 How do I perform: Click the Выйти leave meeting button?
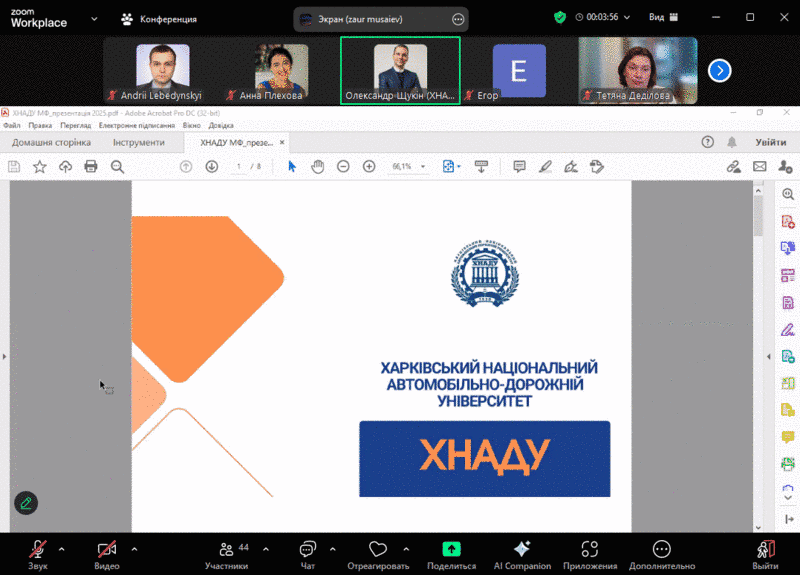point(765,555)
